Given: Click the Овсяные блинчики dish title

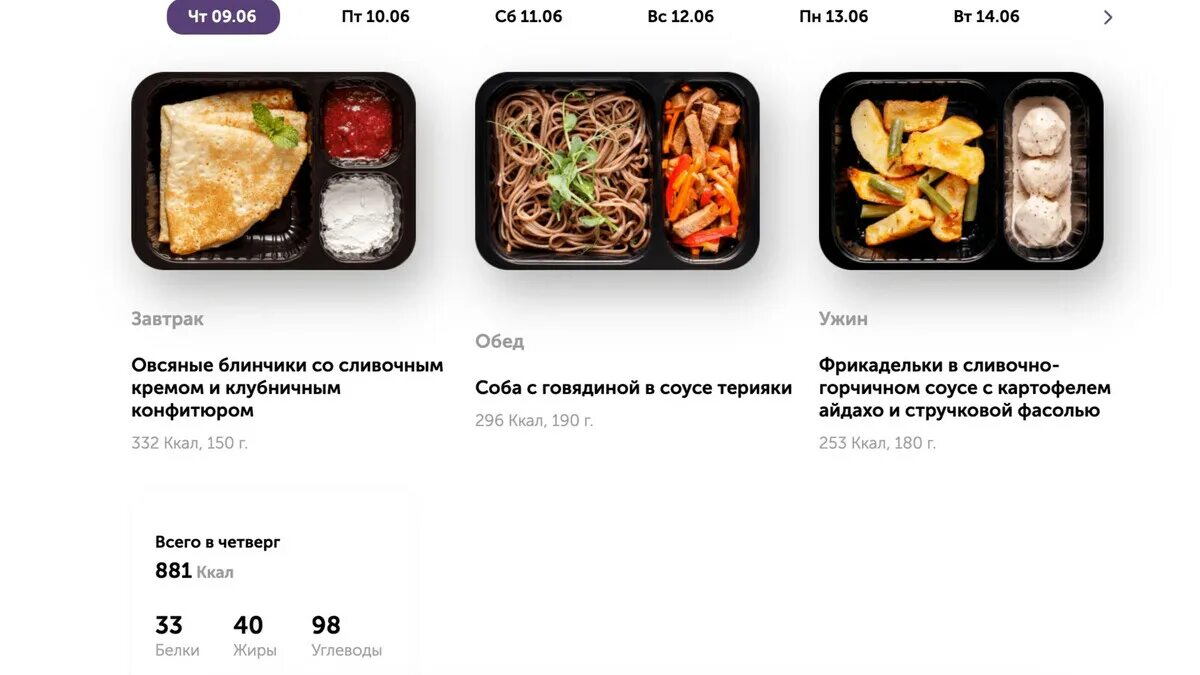Looking at the screenshot, I should (x=287, y=388).
